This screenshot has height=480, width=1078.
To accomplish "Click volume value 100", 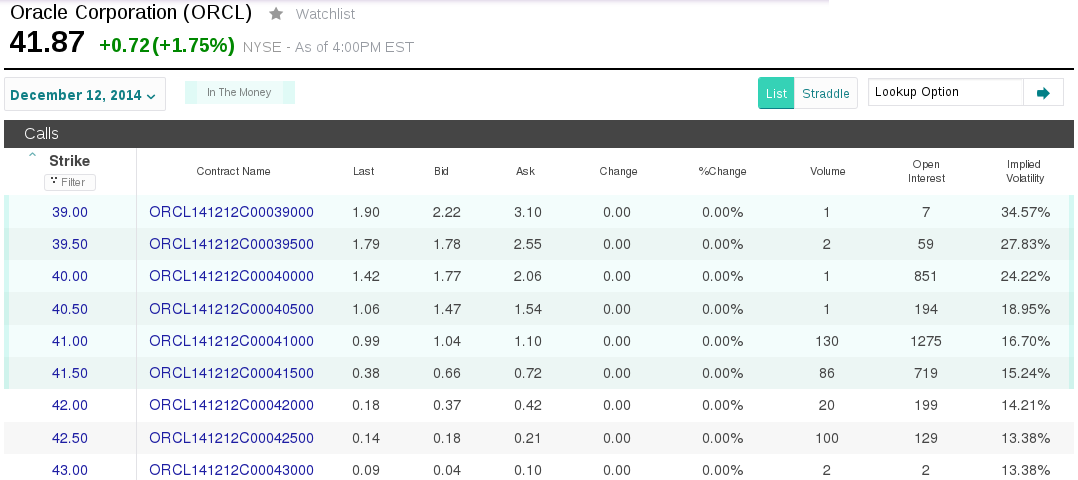I will [826, 438].
